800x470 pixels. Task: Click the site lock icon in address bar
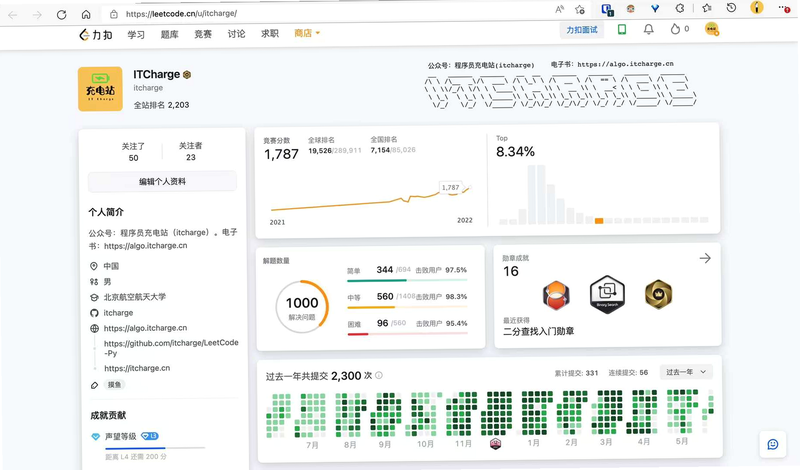click(x=114, y=14)
